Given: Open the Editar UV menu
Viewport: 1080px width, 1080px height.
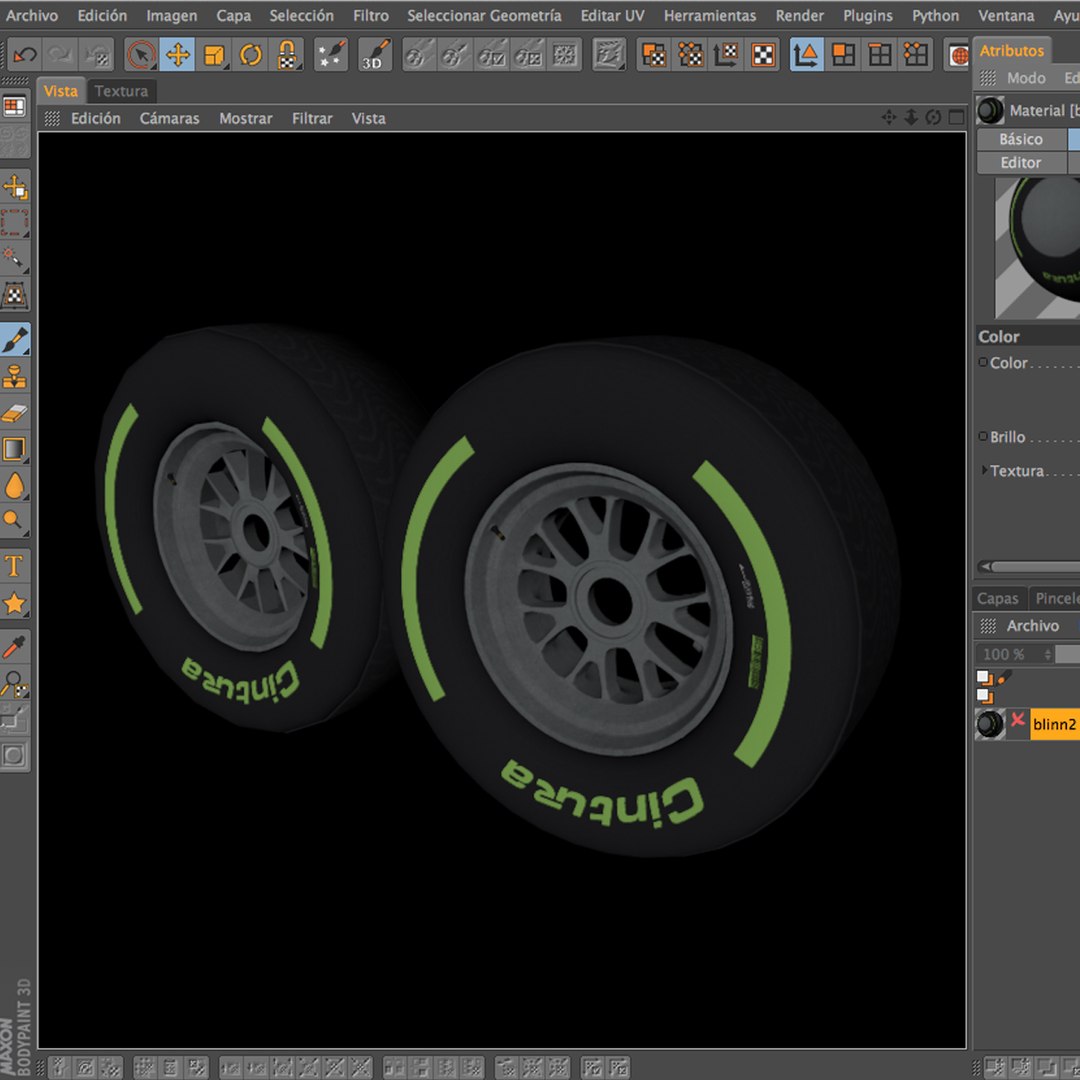Looking at the screenshot, I should click(x=612, y=15).
